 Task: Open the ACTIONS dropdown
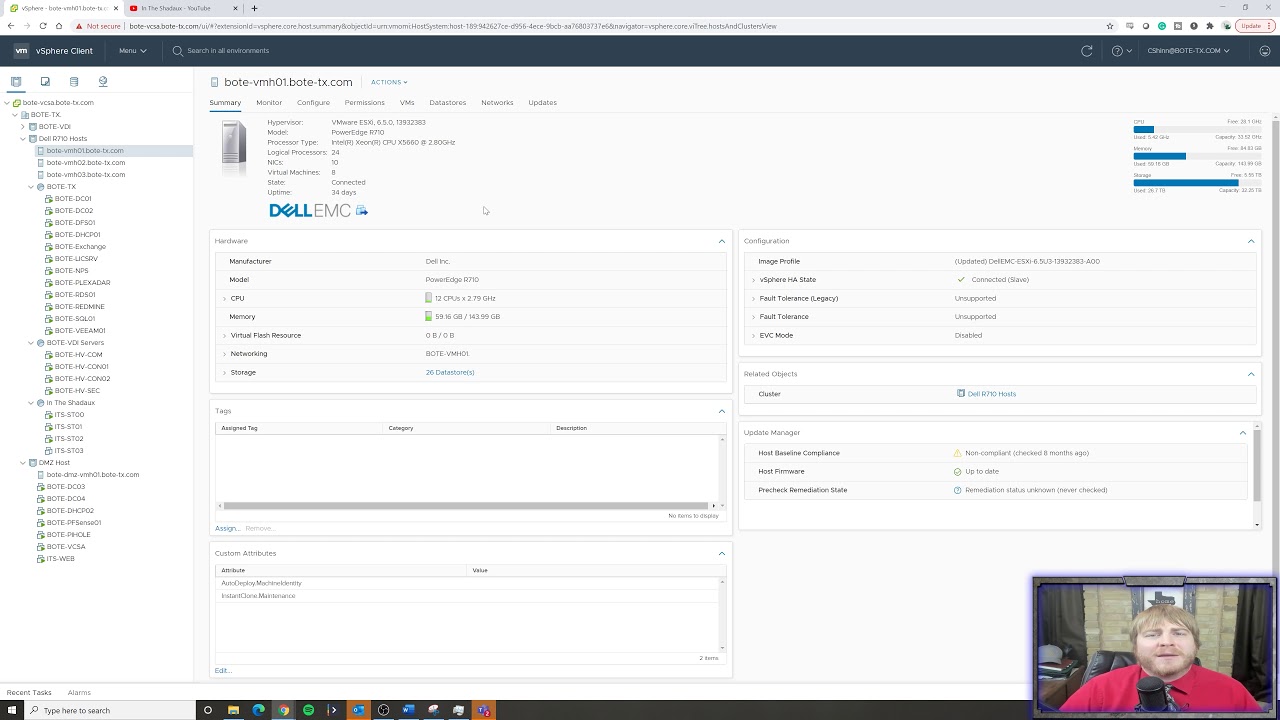coord(389,82)
